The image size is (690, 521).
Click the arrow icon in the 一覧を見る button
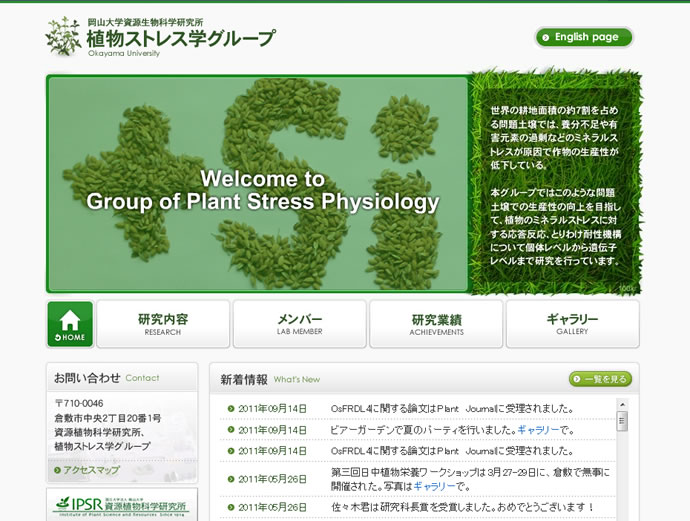(x=577, y=379)
